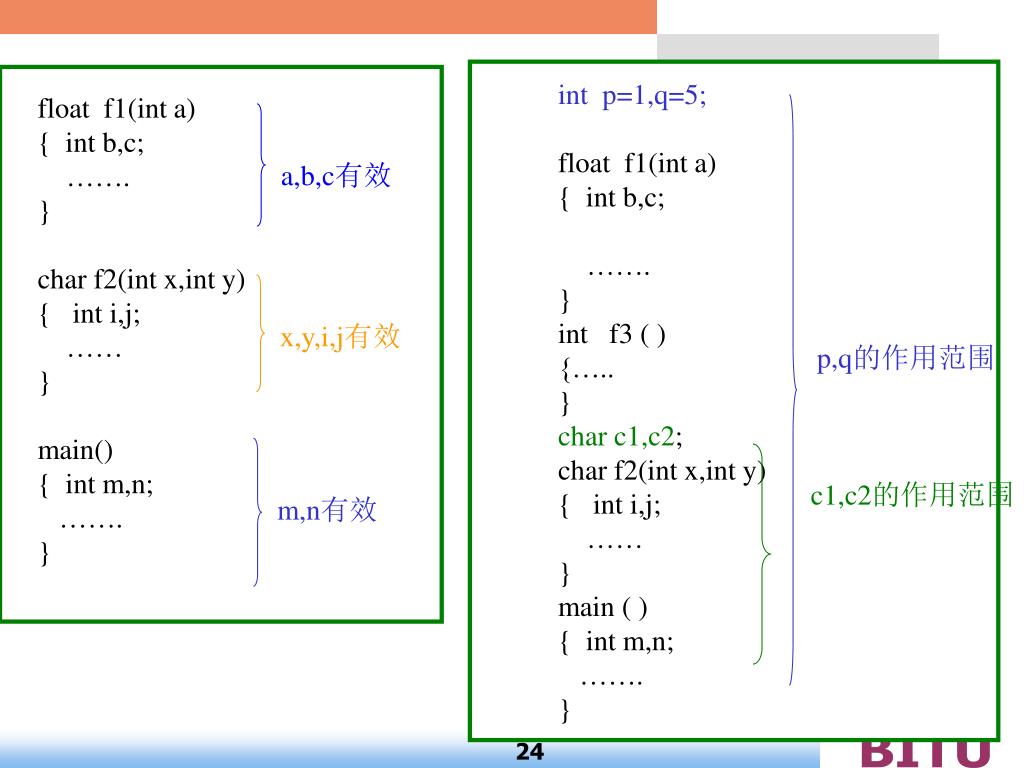Select the line "int p=1,q=5;"

[632, 96]
